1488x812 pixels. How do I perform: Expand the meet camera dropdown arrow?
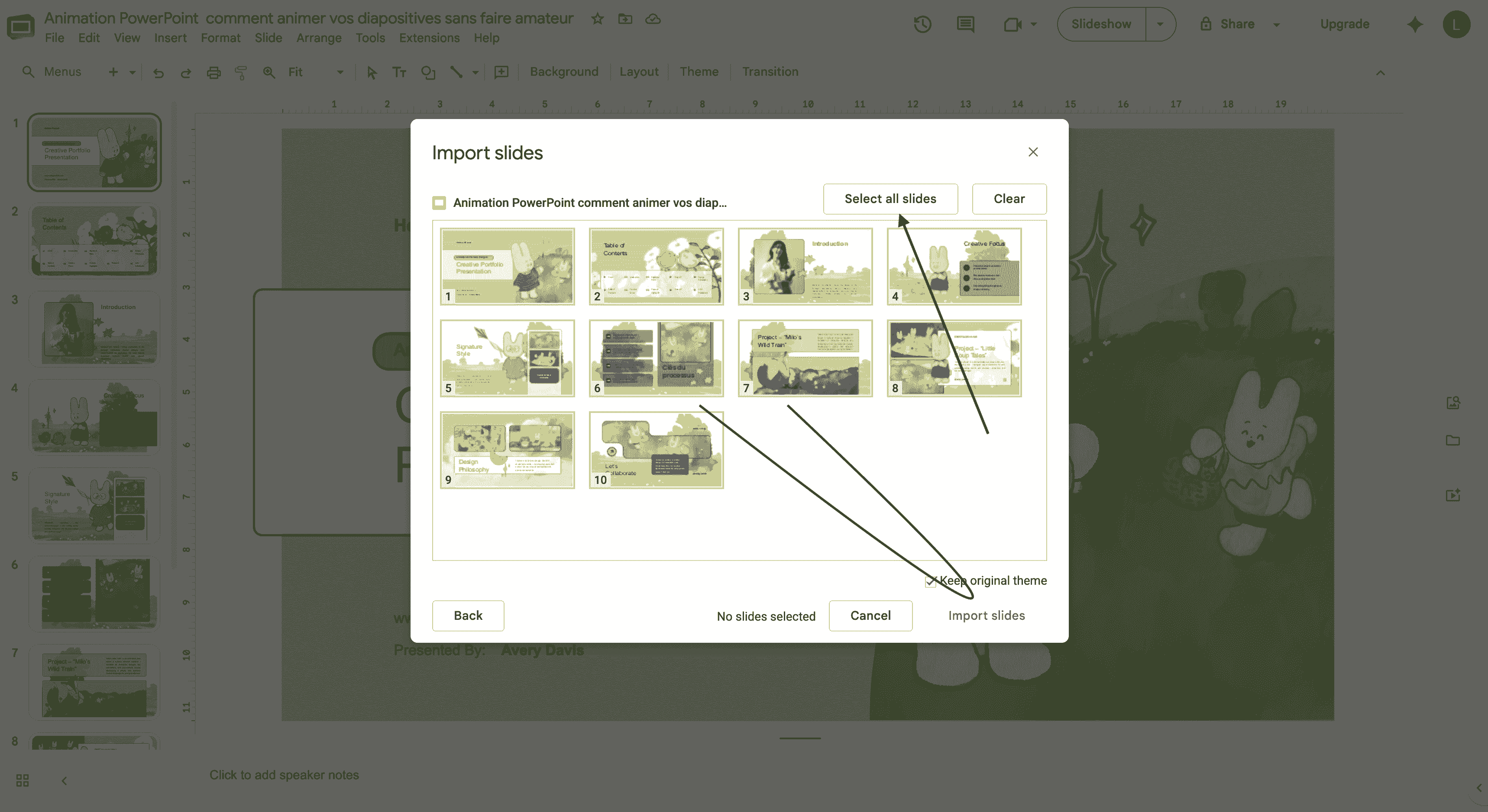1033,24
